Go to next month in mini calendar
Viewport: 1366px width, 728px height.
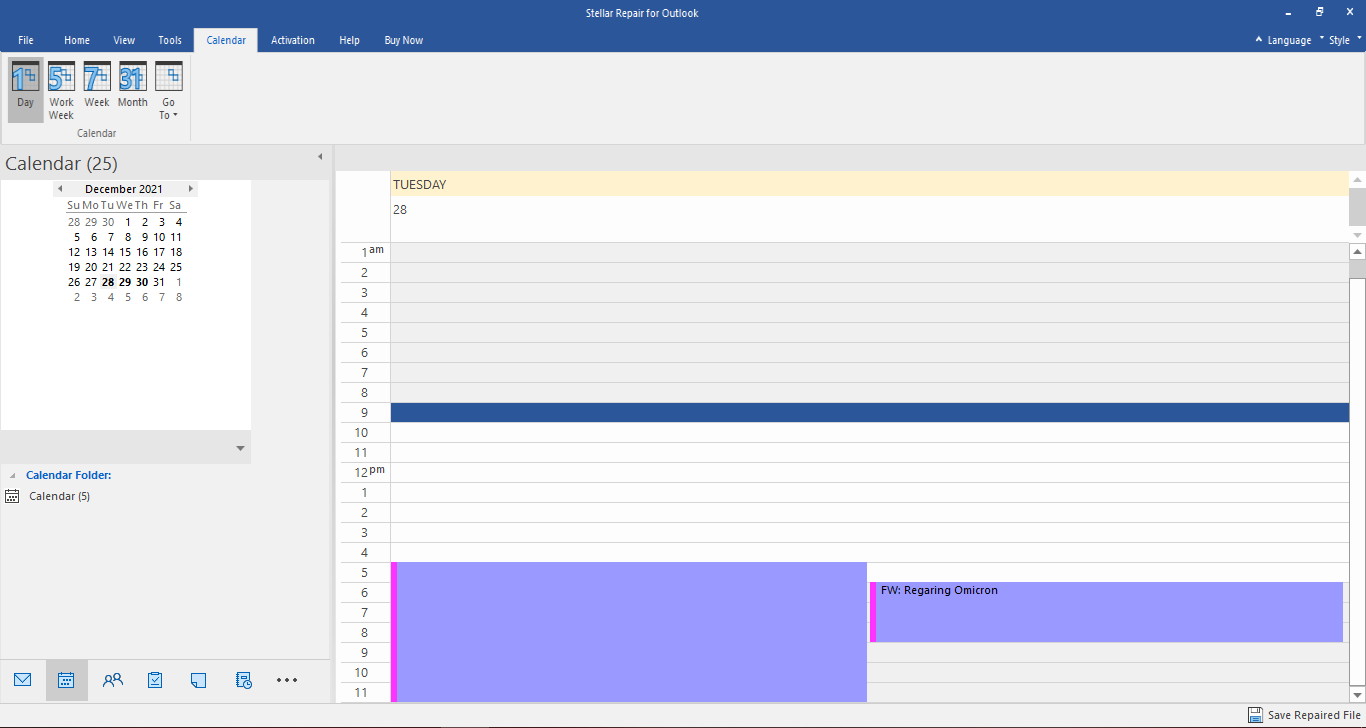pos(191,189)
